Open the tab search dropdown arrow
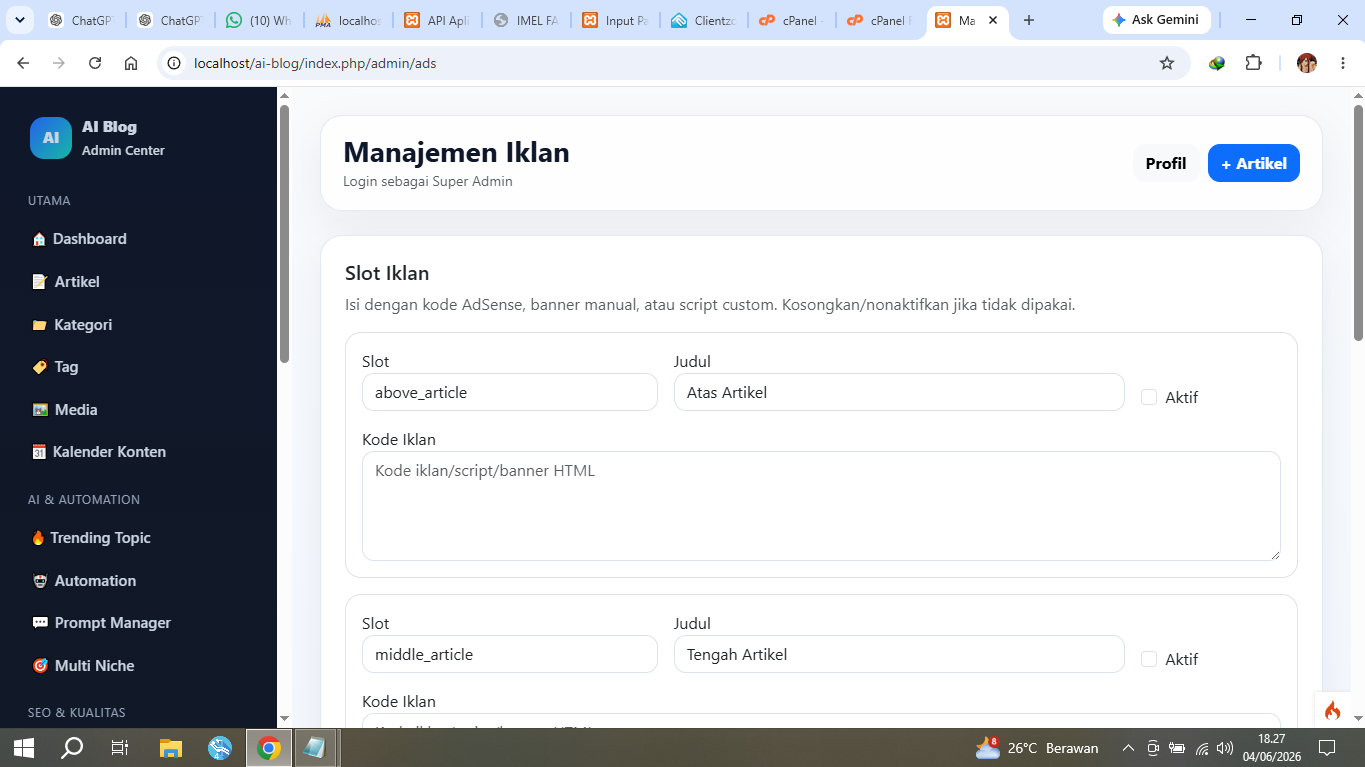Screen dimensions: 1365x767 click(x=20, y=20)
